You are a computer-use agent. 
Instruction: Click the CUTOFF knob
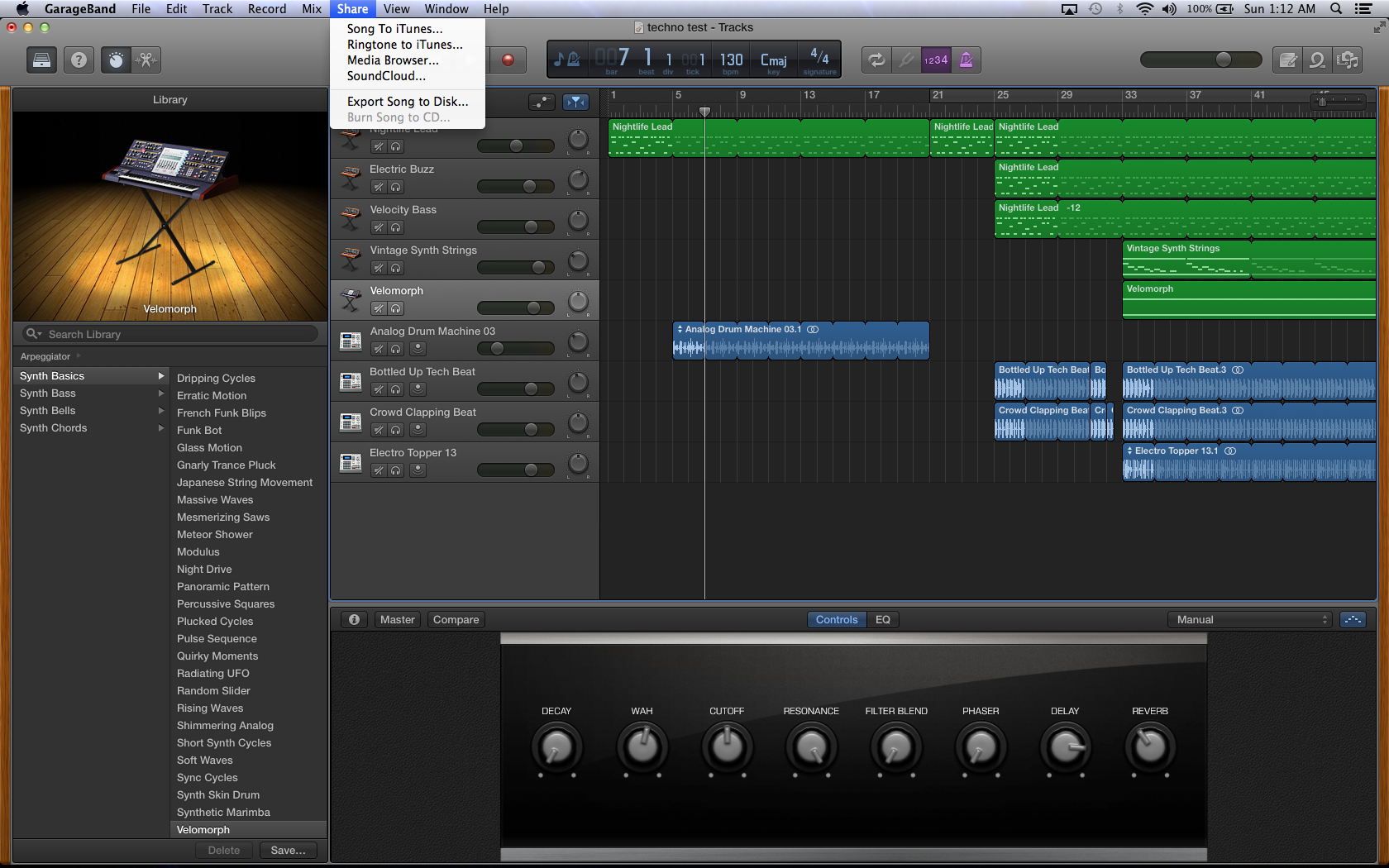click(x=727, y=747)
